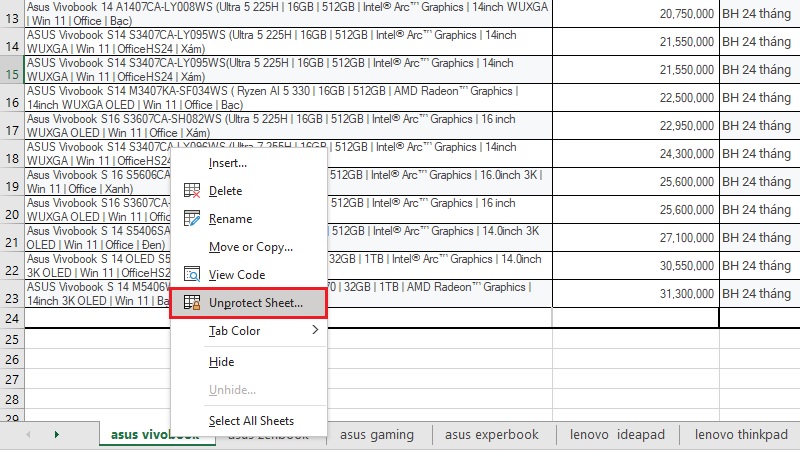Click the Rename sheet pencil icon
800x450 pixels.
click(192, 218)
